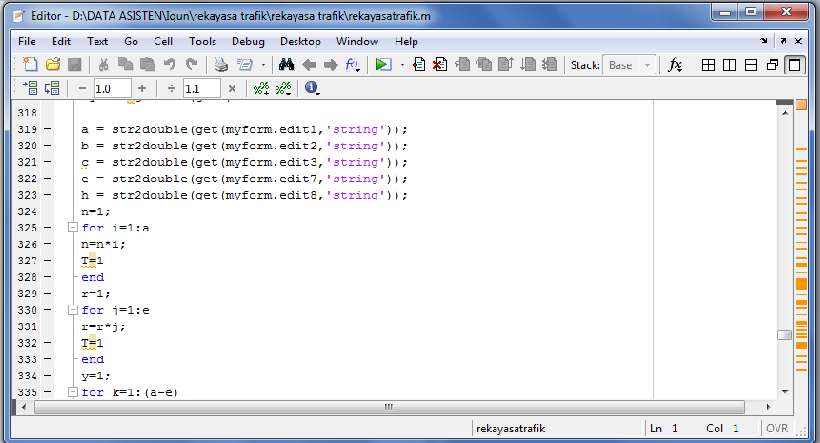Print the file using the printer icon
This screenshot has width=820, height=443.
(221, 64)
